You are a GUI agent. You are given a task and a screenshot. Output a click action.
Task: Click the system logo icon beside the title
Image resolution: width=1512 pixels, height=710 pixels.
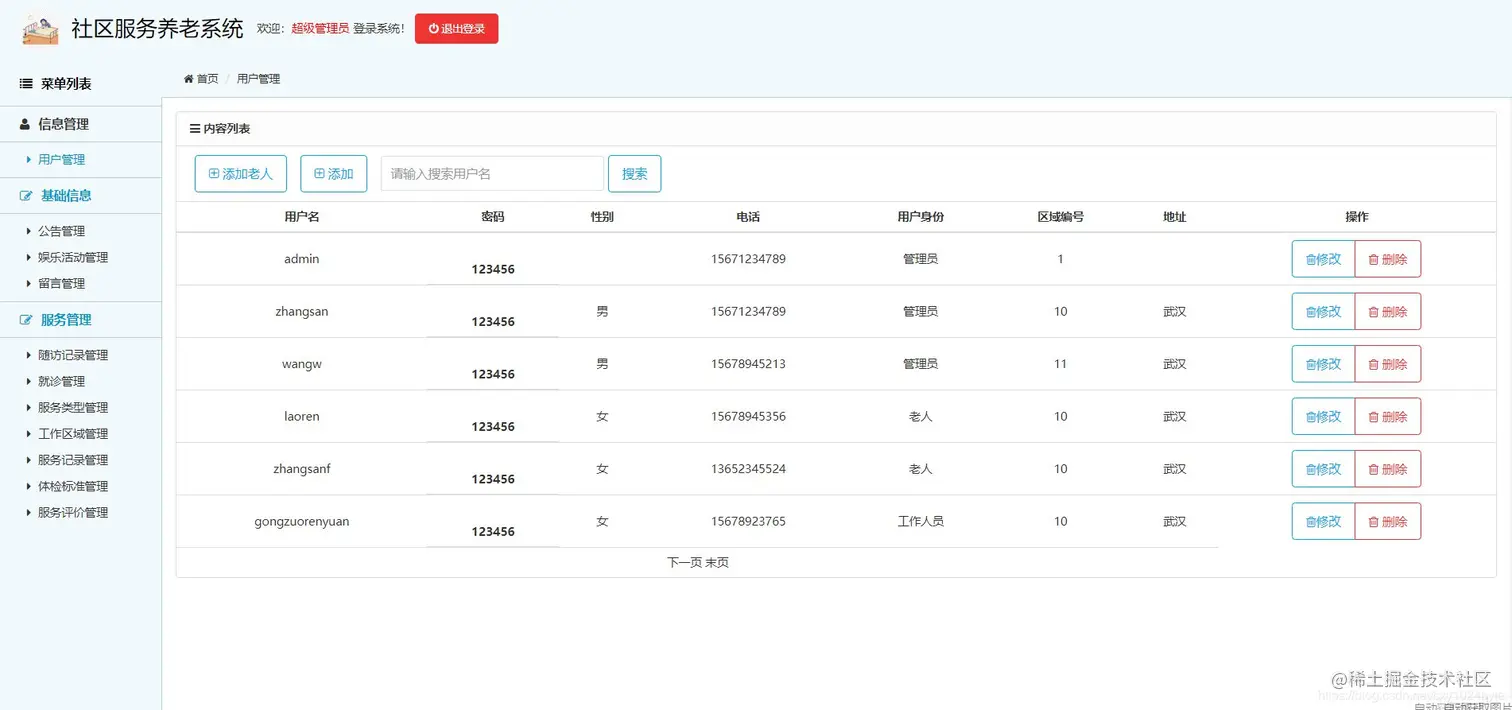click(41, 28)
